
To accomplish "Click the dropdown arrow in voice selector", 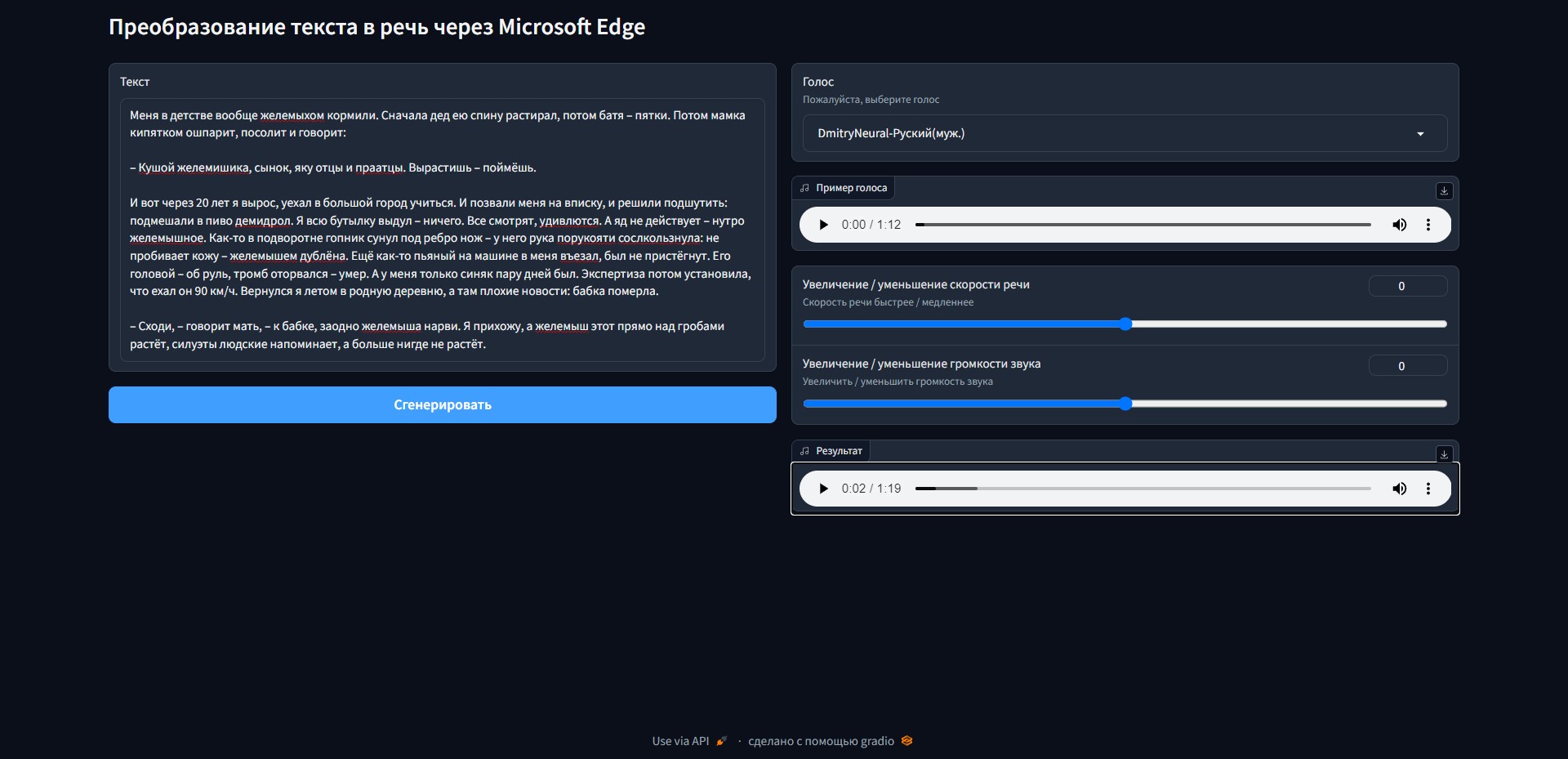I will click(x=1420, y=134).
